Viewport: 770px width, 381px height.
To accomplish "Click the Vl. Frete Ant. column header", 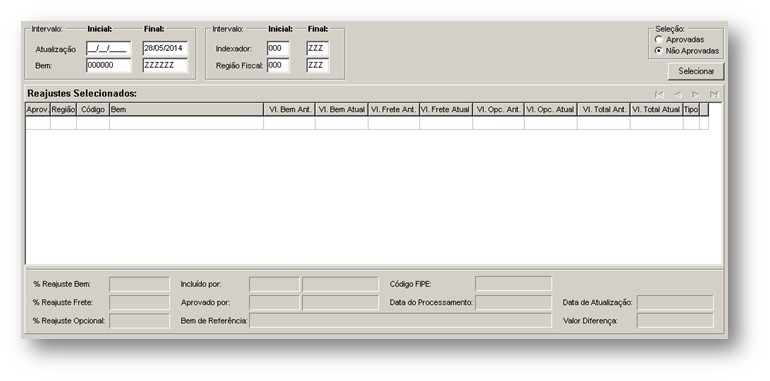I will click(x=394, y=109).
